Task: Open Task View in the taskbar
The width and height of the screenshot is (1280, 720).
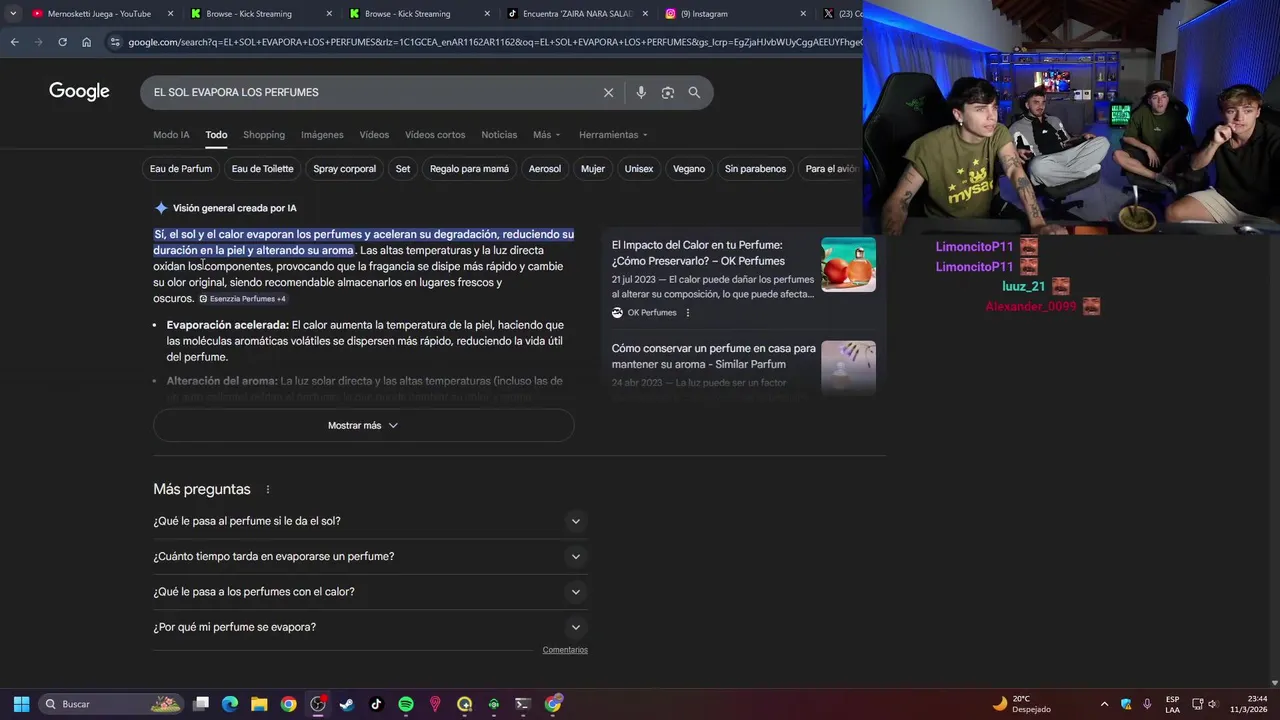Action: click(201, 704)
